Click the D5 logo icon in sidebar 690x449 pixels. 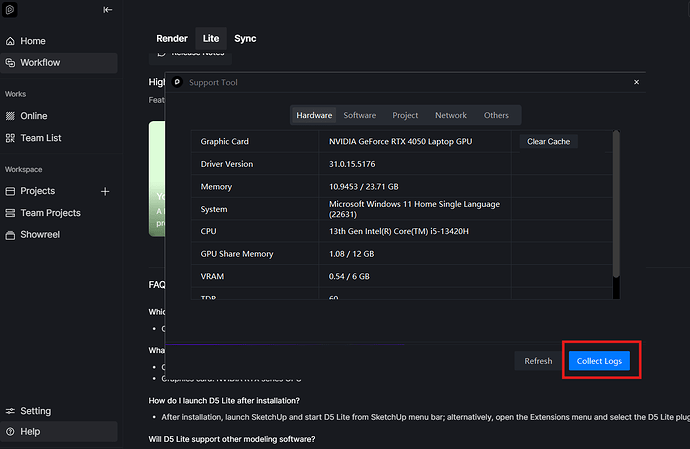[10, 10]
